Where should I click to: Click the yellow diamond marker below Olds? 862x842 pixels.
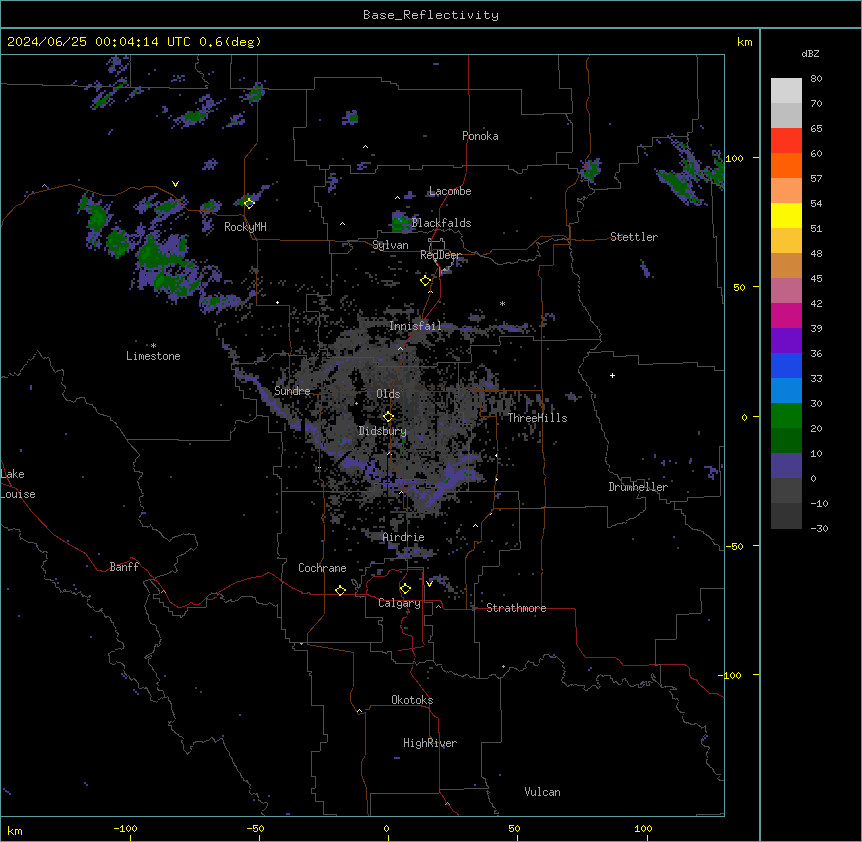[388, 417]
